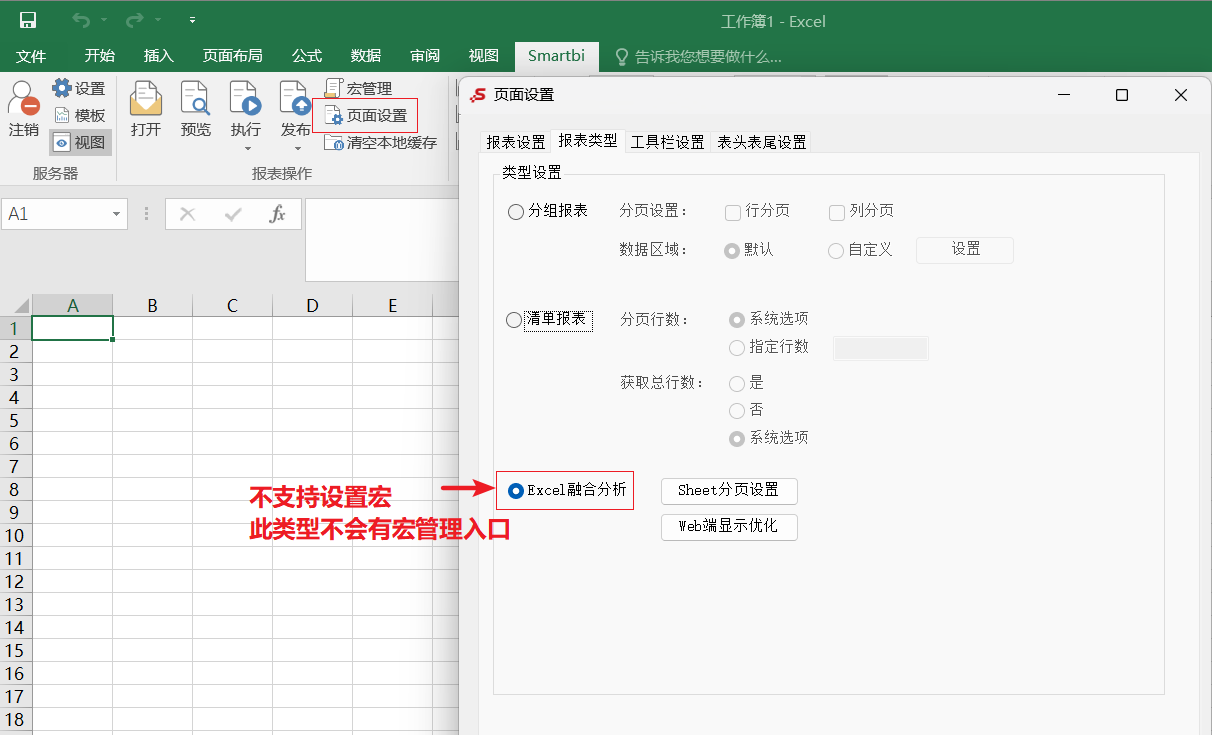Expand the 执行 dropdown arrow
Viewport: 1212px width, 735px height.
pos(246,149)
